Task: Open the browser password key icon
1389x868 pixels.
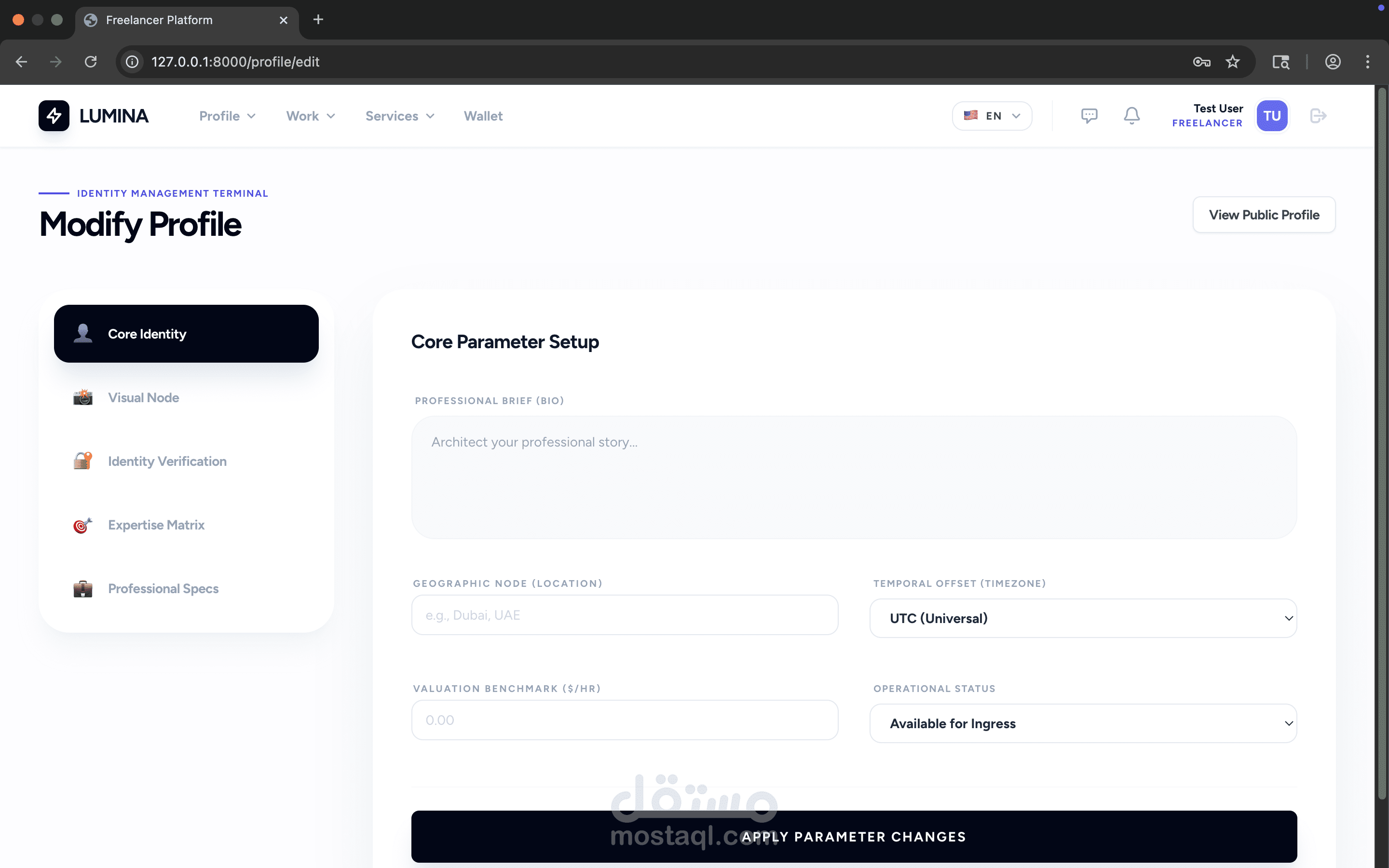Action: (1201, 61)
